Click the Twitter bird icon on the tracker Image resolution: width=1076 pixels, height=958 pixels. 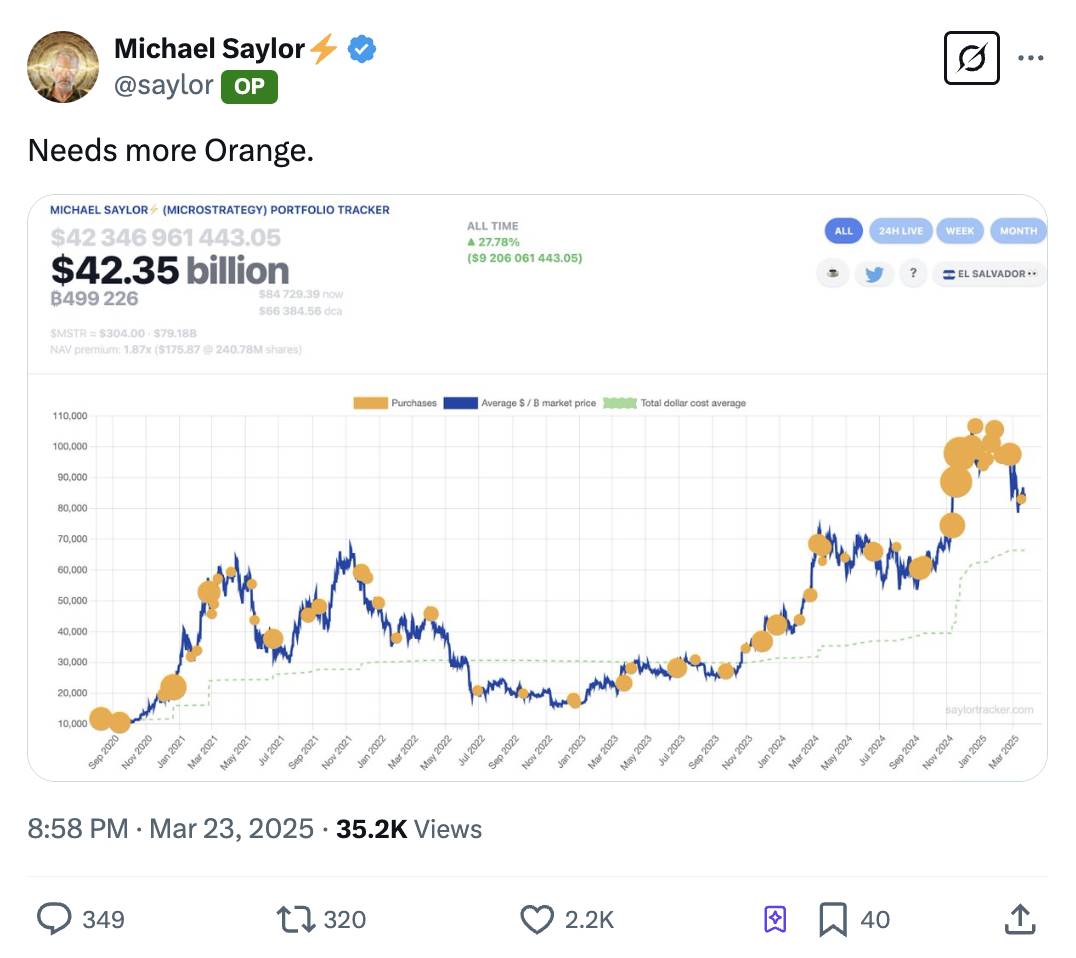pos(874,273)
